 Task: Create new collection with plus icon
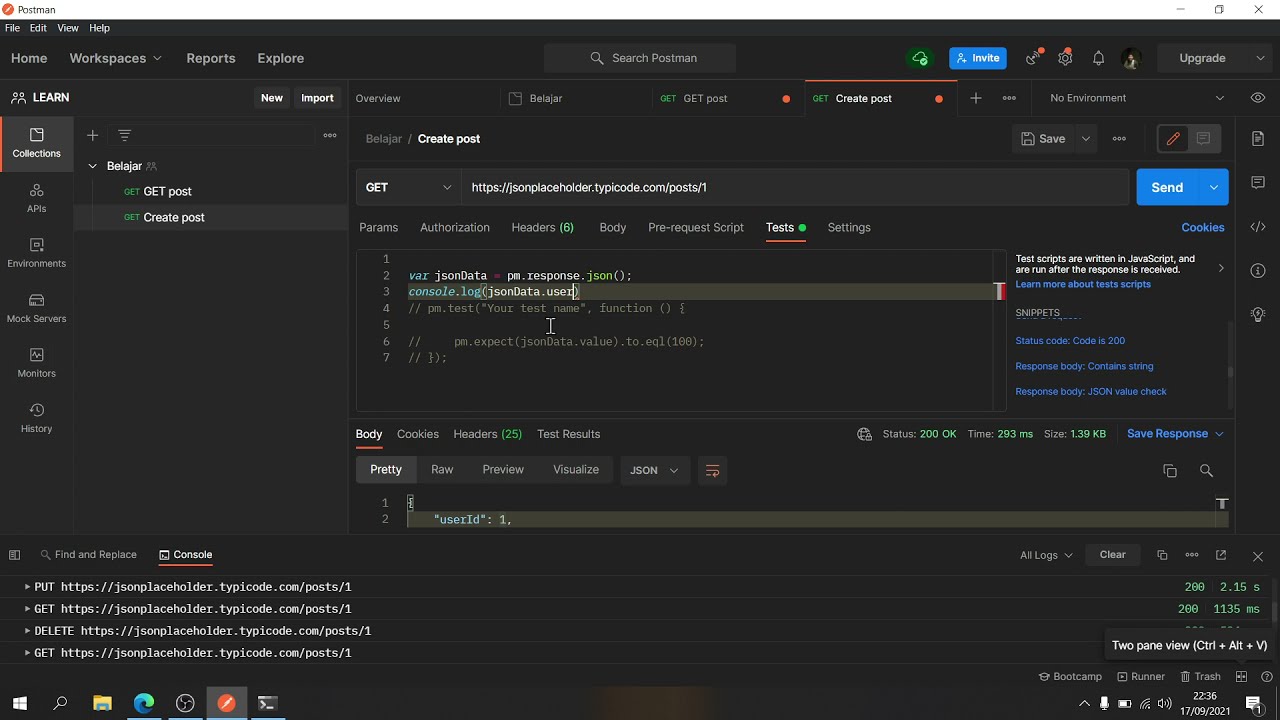(92, 135)
